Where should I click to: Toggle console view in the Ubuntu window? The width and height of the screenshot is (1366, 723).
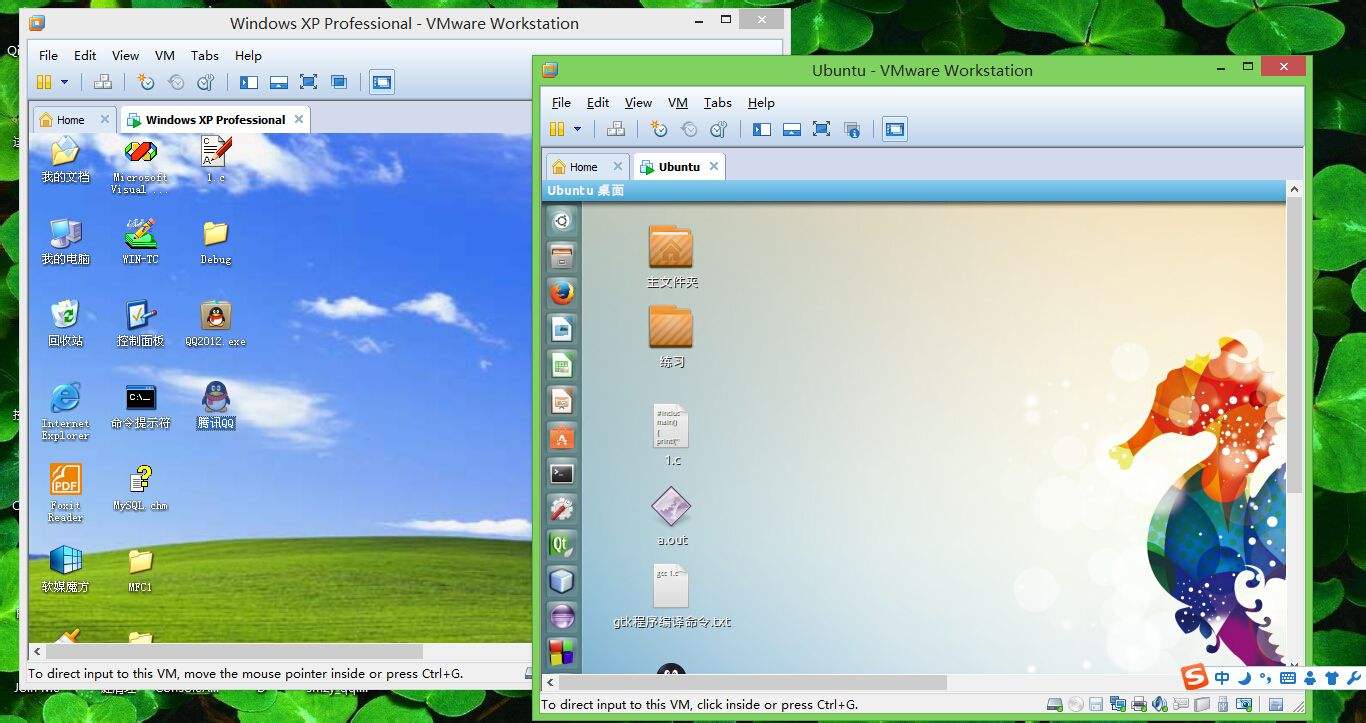coord(895,128)
